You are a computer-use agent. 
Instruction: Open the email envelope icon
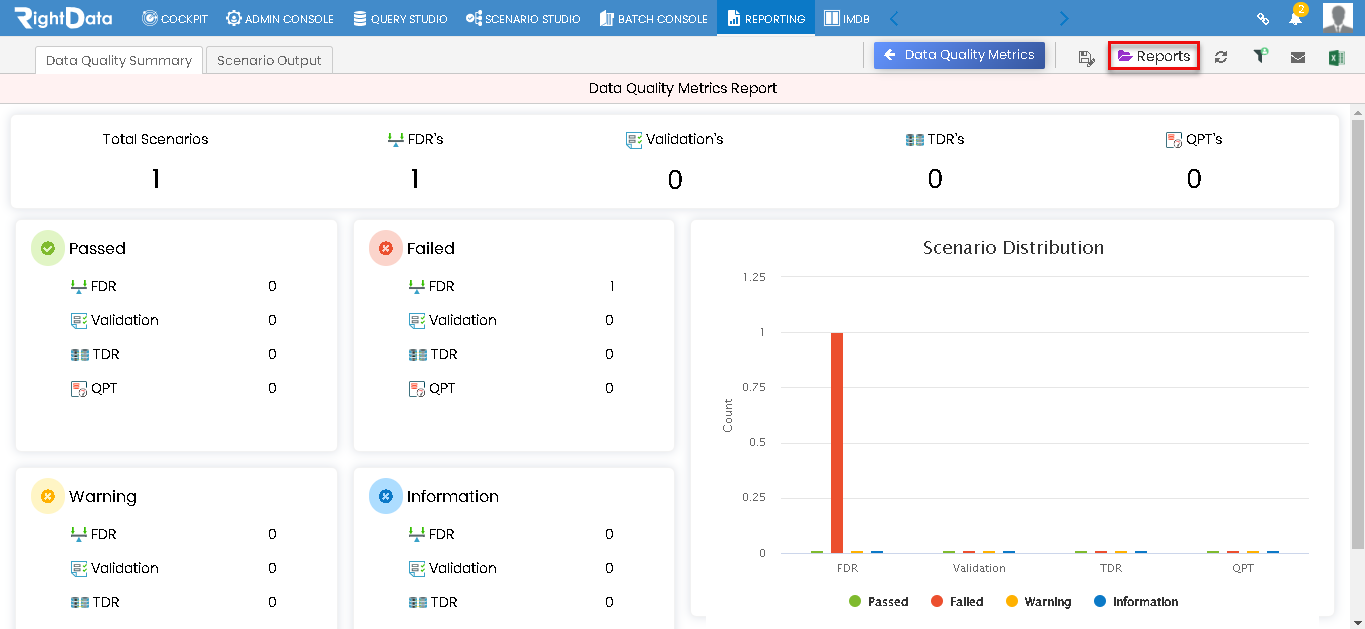click(1298, 57)
